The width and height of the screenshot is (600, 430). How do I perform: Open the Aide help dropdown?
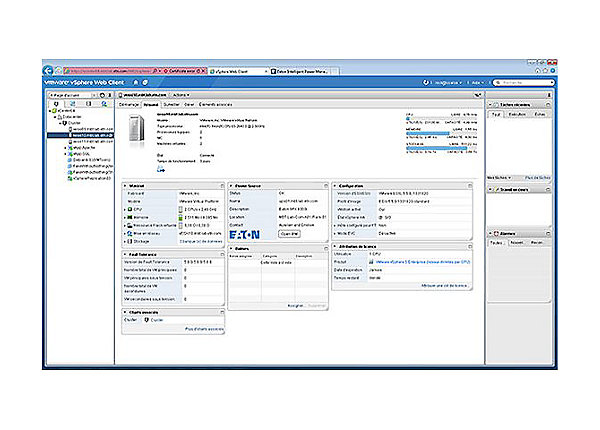(477, 83)
